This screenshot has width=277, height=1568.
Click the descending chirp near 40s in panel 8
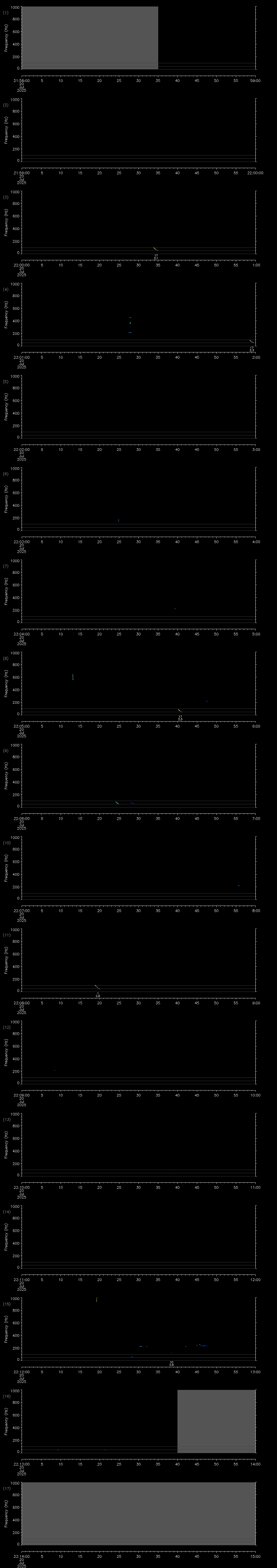tap(180, 710)
